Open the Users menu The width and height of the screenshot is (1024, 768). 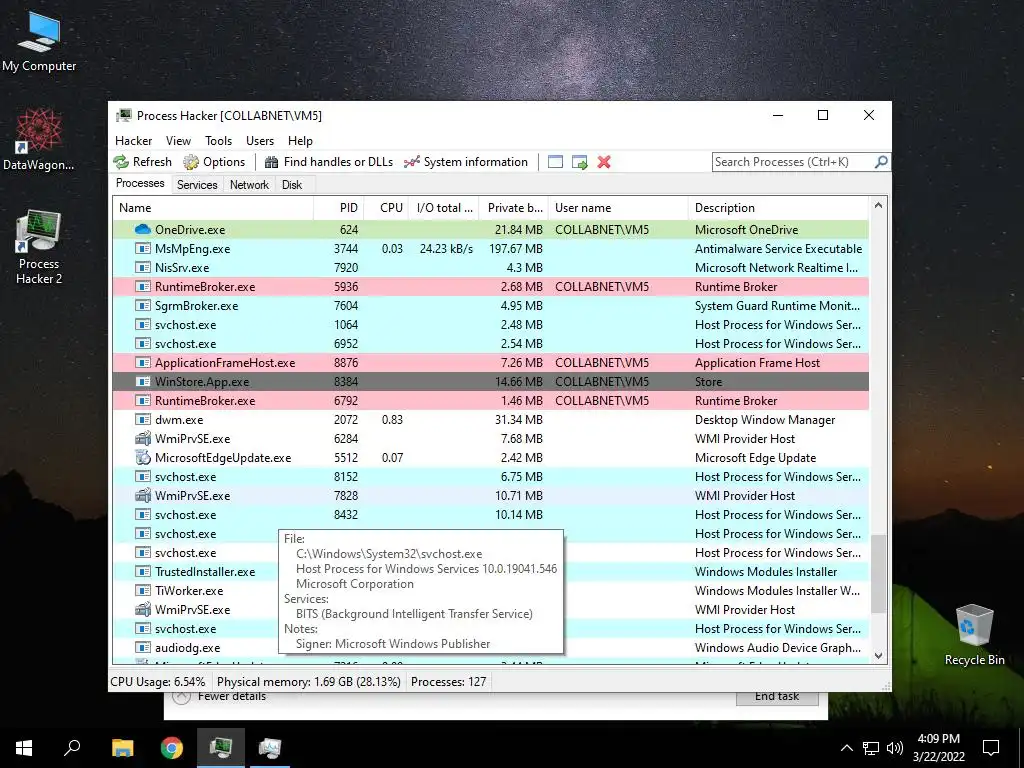260,141
